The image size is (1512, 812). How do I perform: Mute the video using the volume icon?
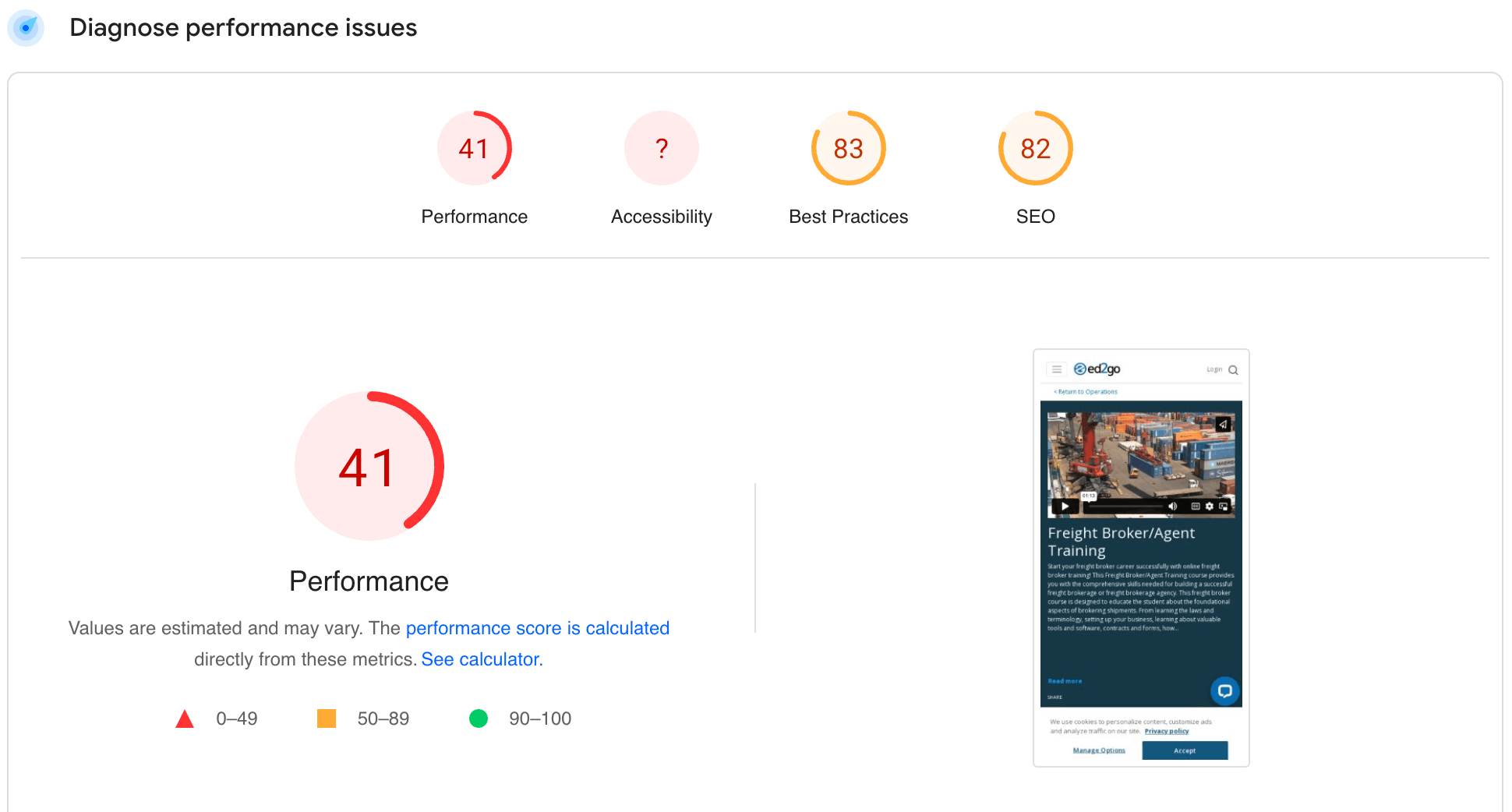1173,507
